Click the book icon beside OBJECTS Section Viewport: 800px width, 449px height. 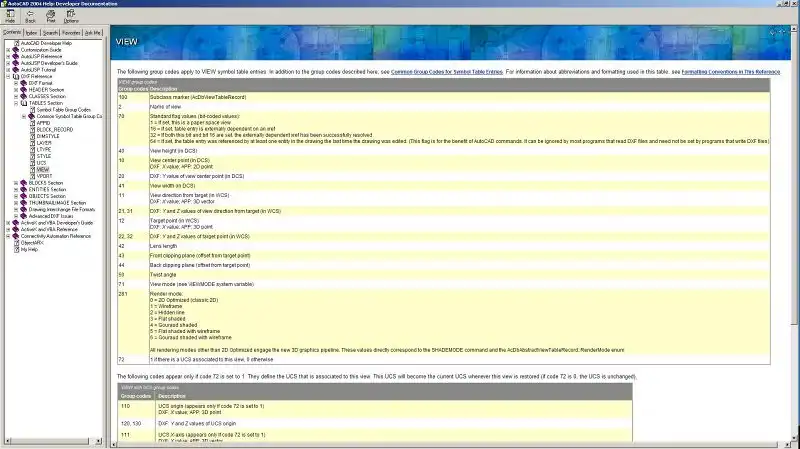[x=23, y=196]
